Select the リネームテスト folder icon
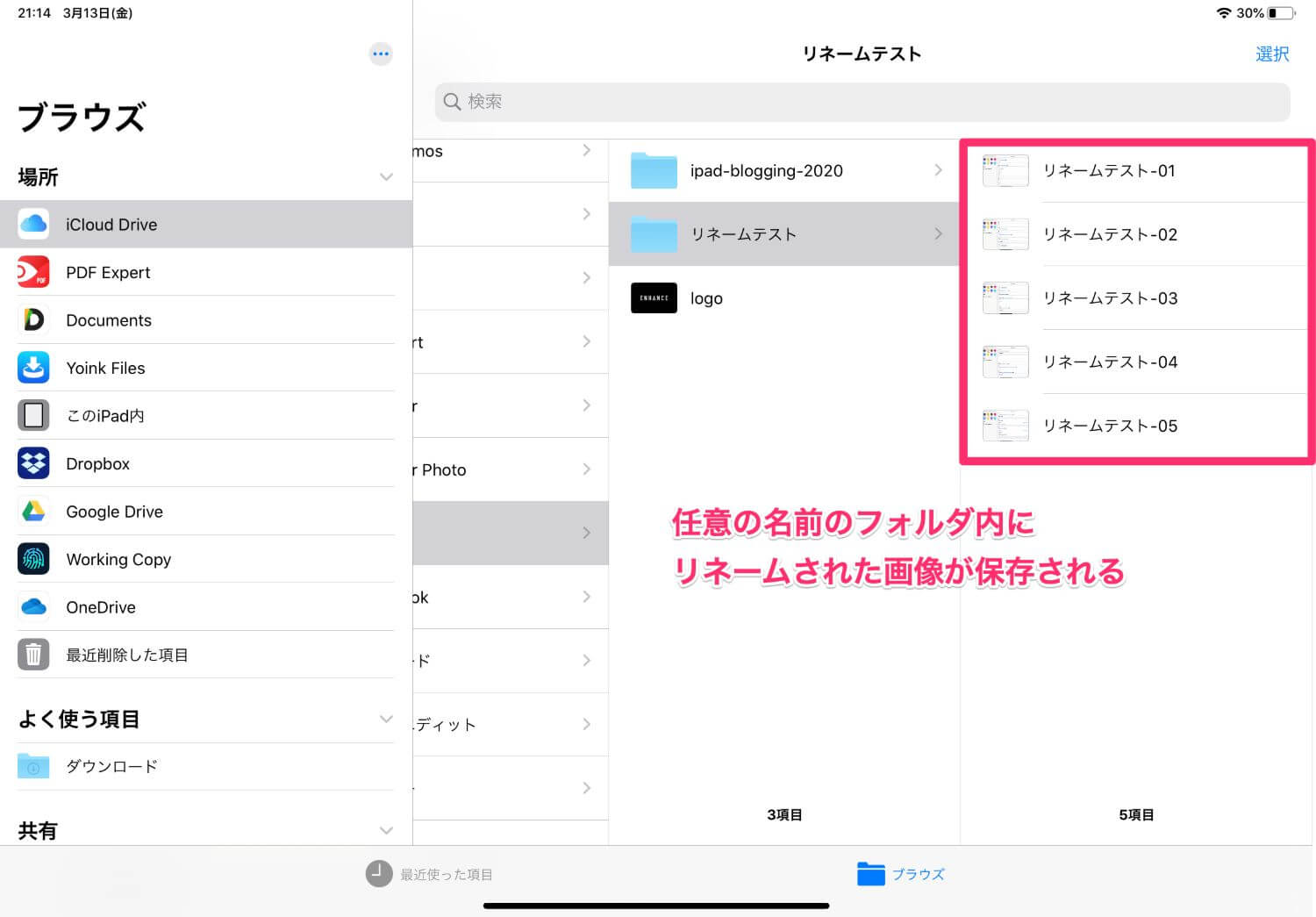Image resolution: width=1316 pixels, height=917 pixels. (x=654, y=234)
